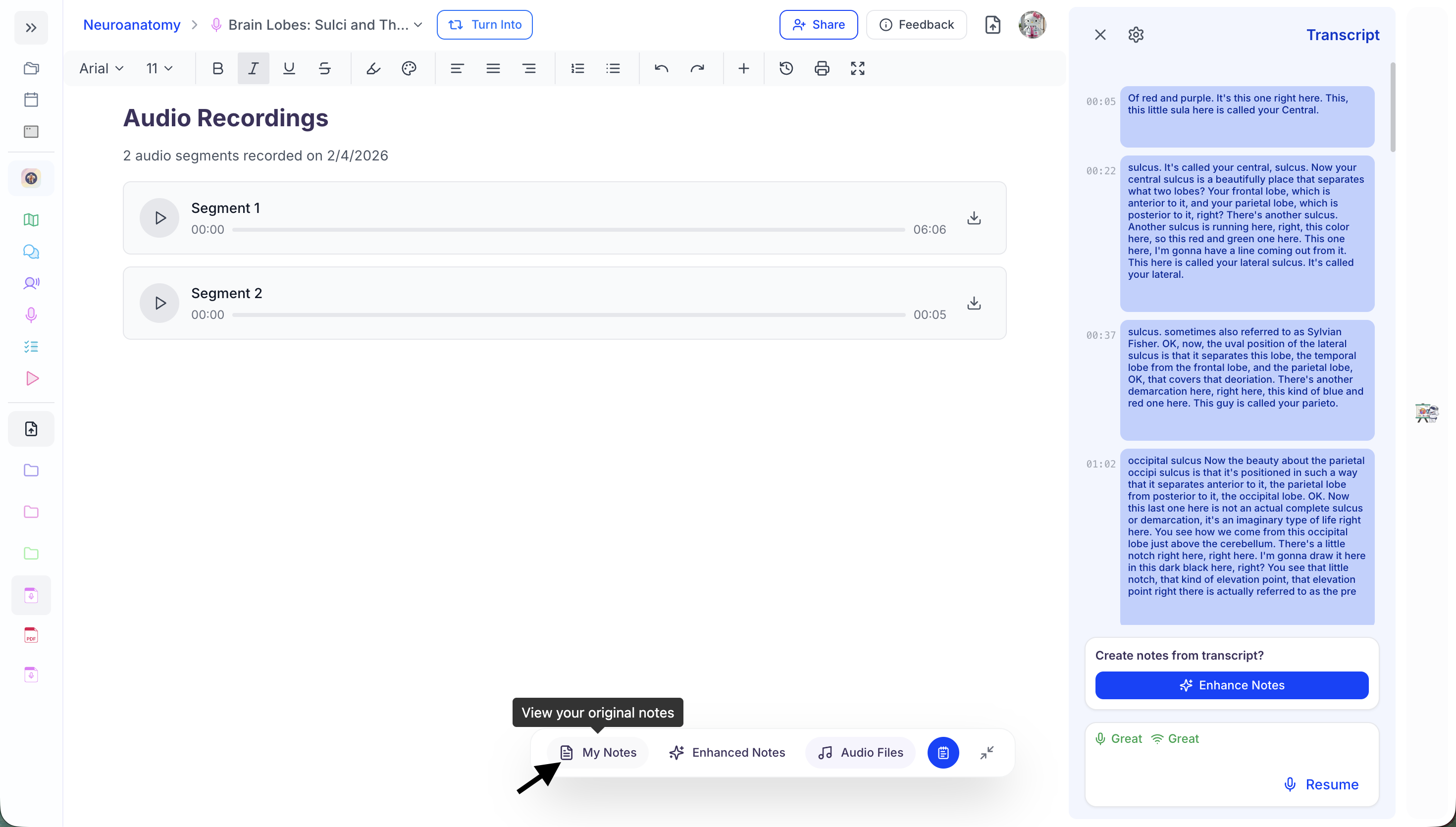This screenshot has height=827, width=1456.
Task: Toggle italic formatting
Action: [253, 69]
